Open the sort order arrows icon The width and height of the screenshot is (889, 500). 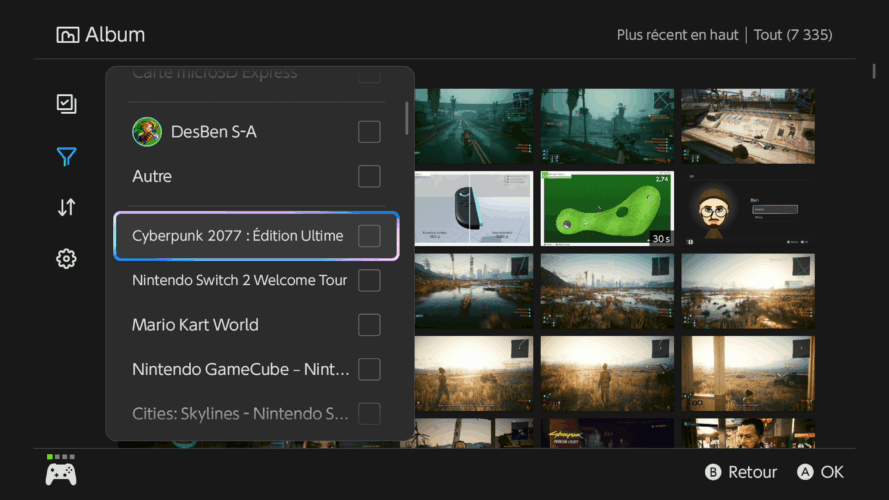click(66, 207)
